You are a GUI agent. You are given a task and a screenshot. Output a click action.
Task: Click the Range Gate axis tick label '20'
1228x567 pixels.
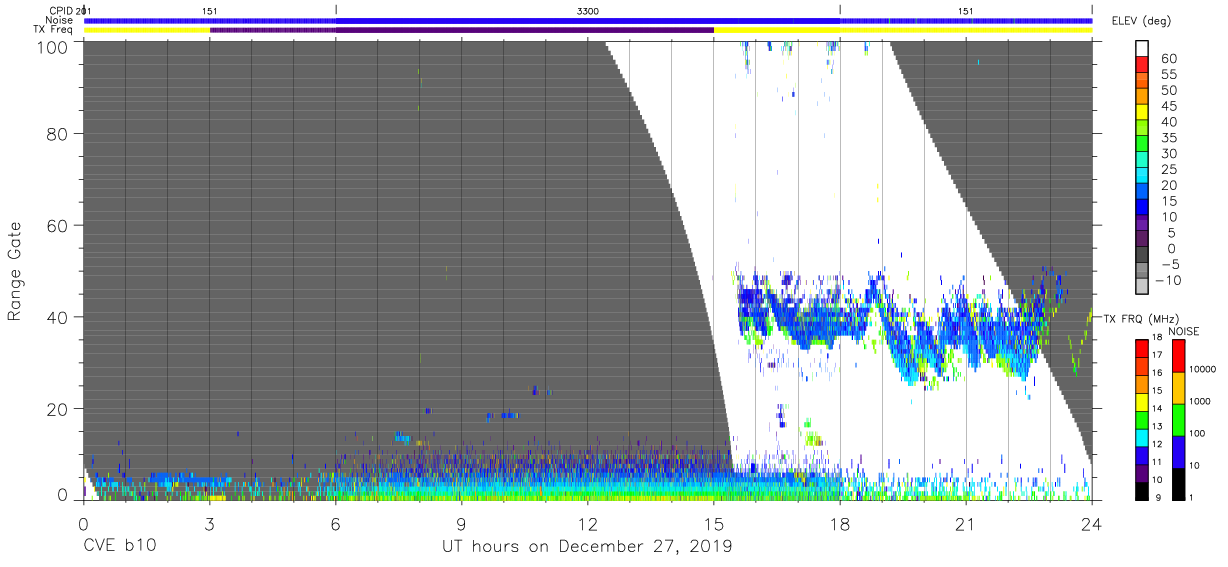(57, 409)
